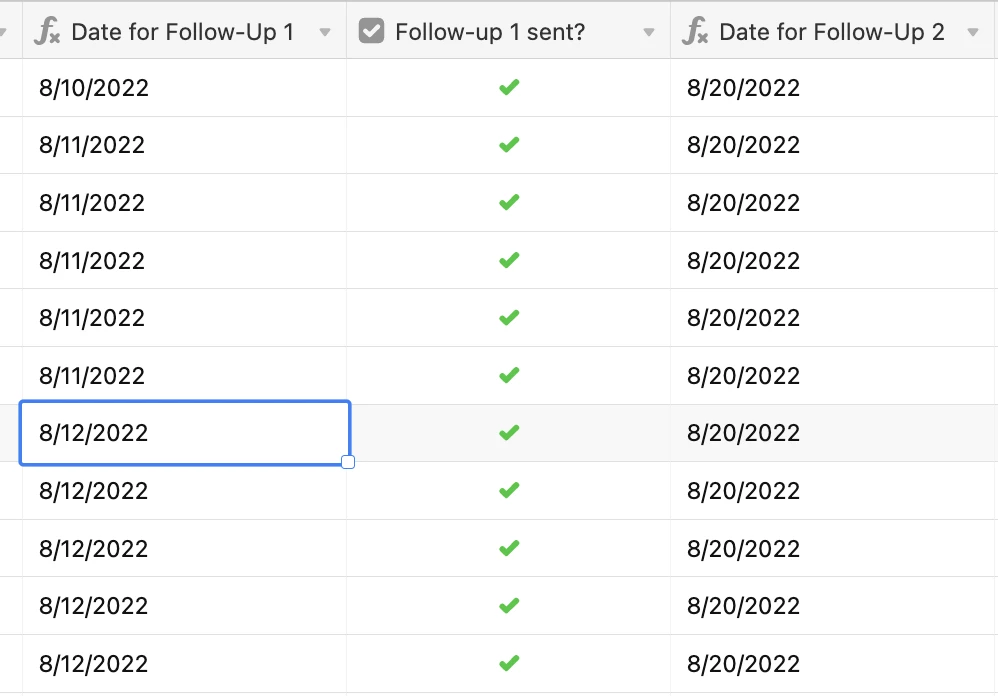
Task: Select the bottom 8/12/2022 date cell
Action: [185, 664]
